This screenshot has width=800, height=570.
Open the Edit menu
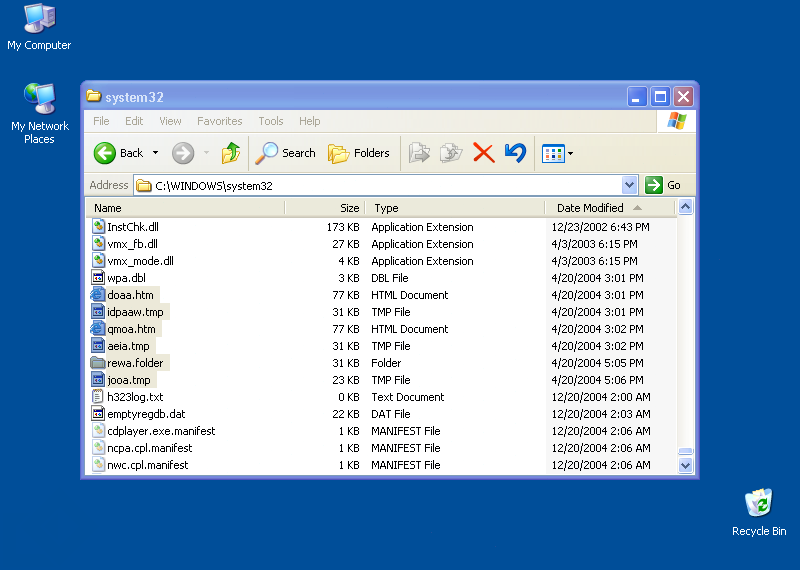(x=134, y=121)
